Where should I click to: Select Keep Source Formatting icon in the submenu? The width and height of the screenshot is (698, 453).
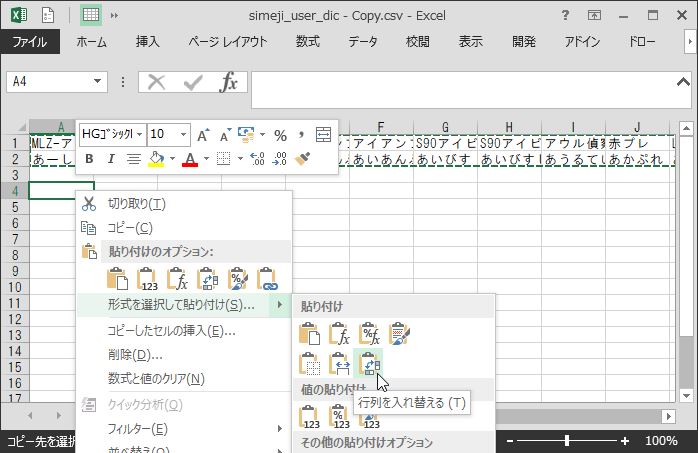[399, 334]
